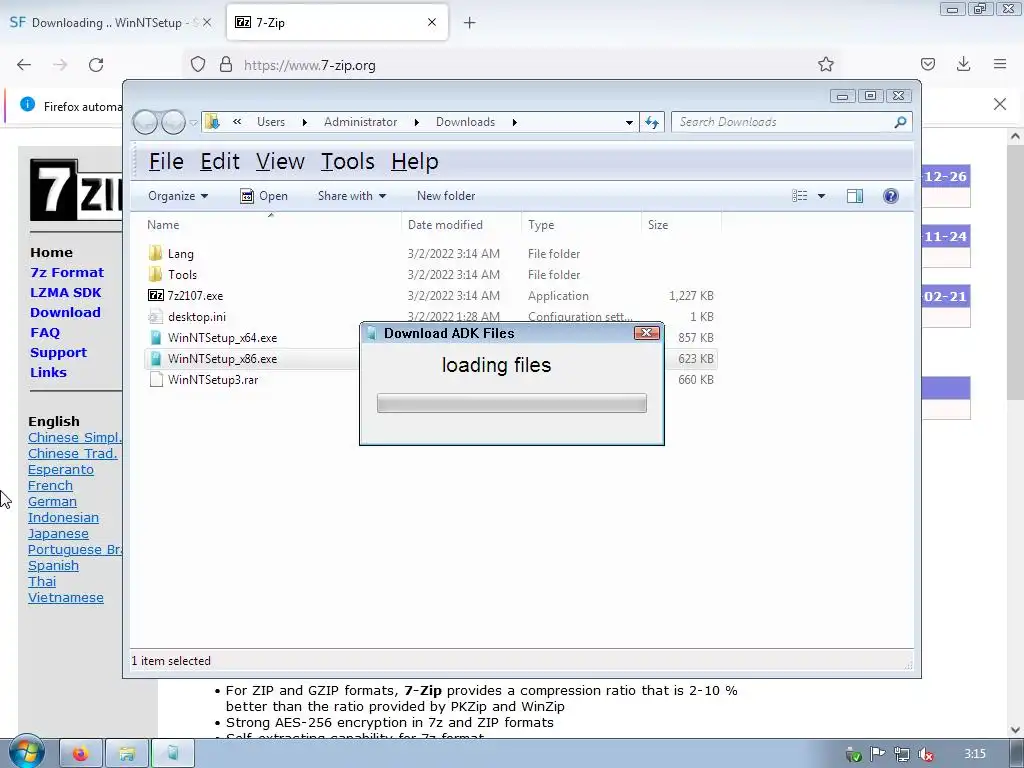
Task: Click the padlock site info icon
Action: (x=226, y=65)
